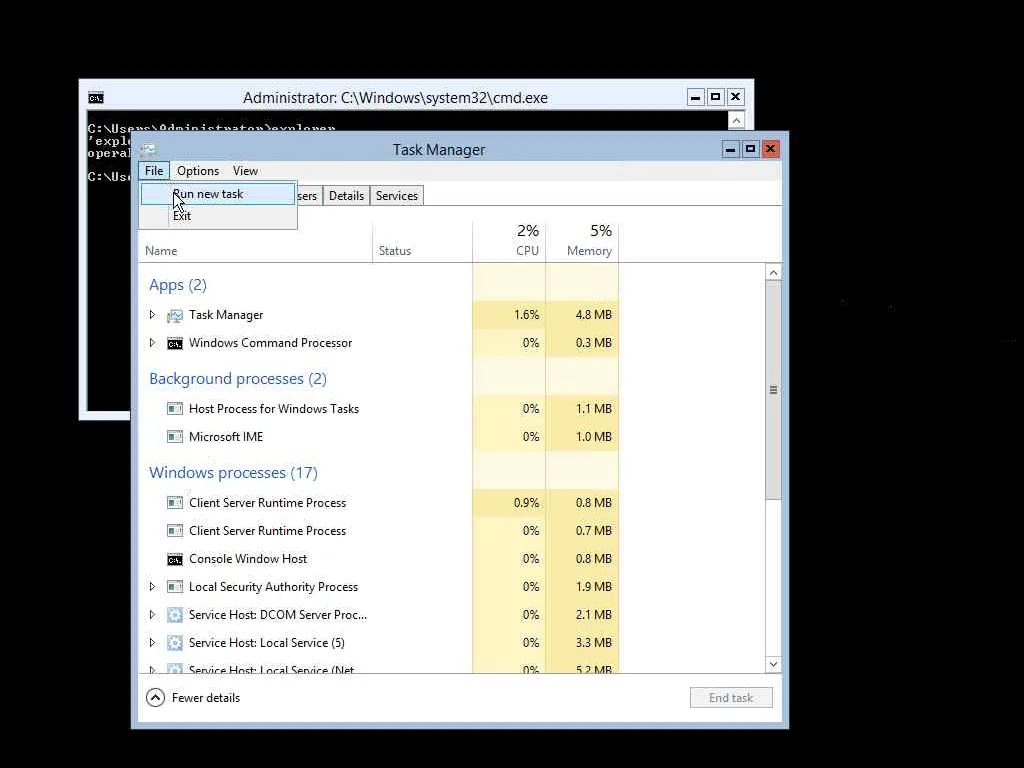Sort processes by the CPU column

click(x=509, y=242)
